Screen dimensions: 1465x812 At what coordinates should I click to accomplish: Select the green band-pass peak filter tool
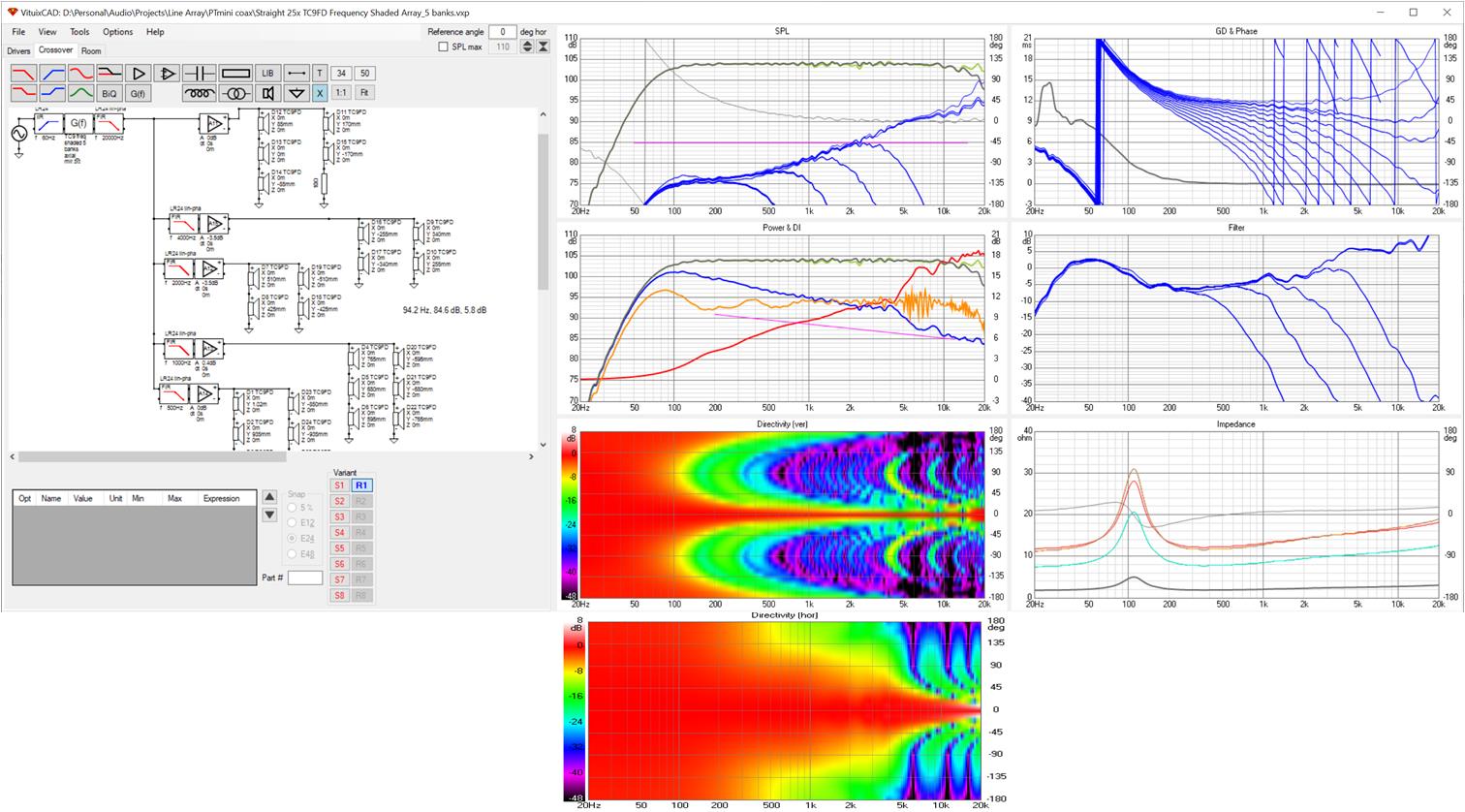(x=80, y=93)
